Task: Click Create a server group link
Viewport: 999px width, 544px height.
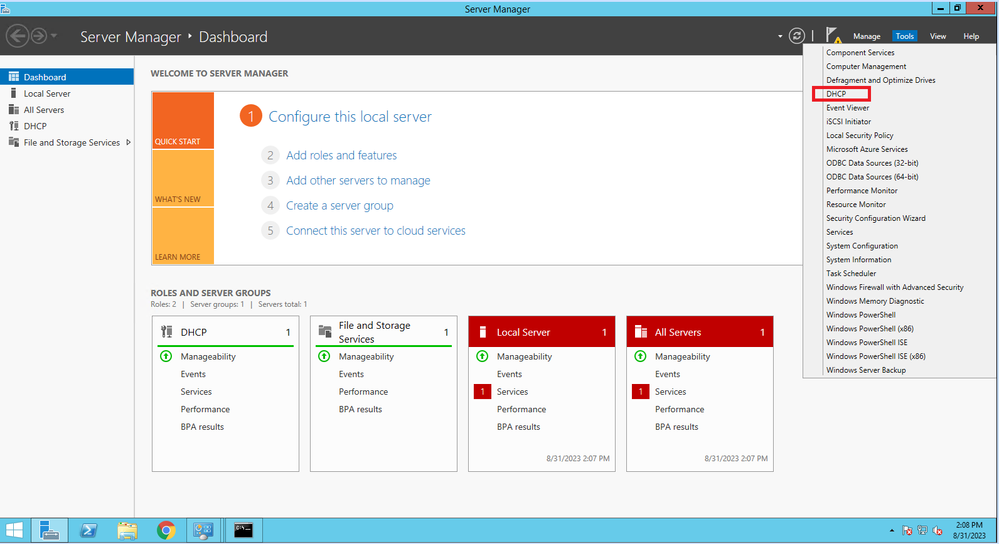Action: point(339,205)
